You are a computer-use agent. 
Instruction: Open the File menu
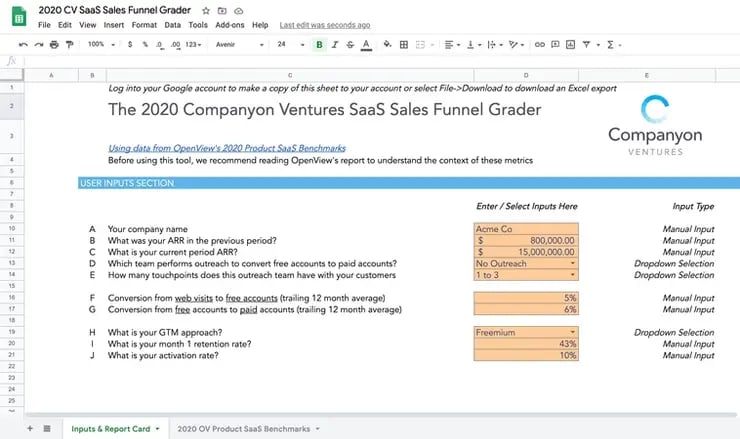pyautogui.click(x=44, y=25)
